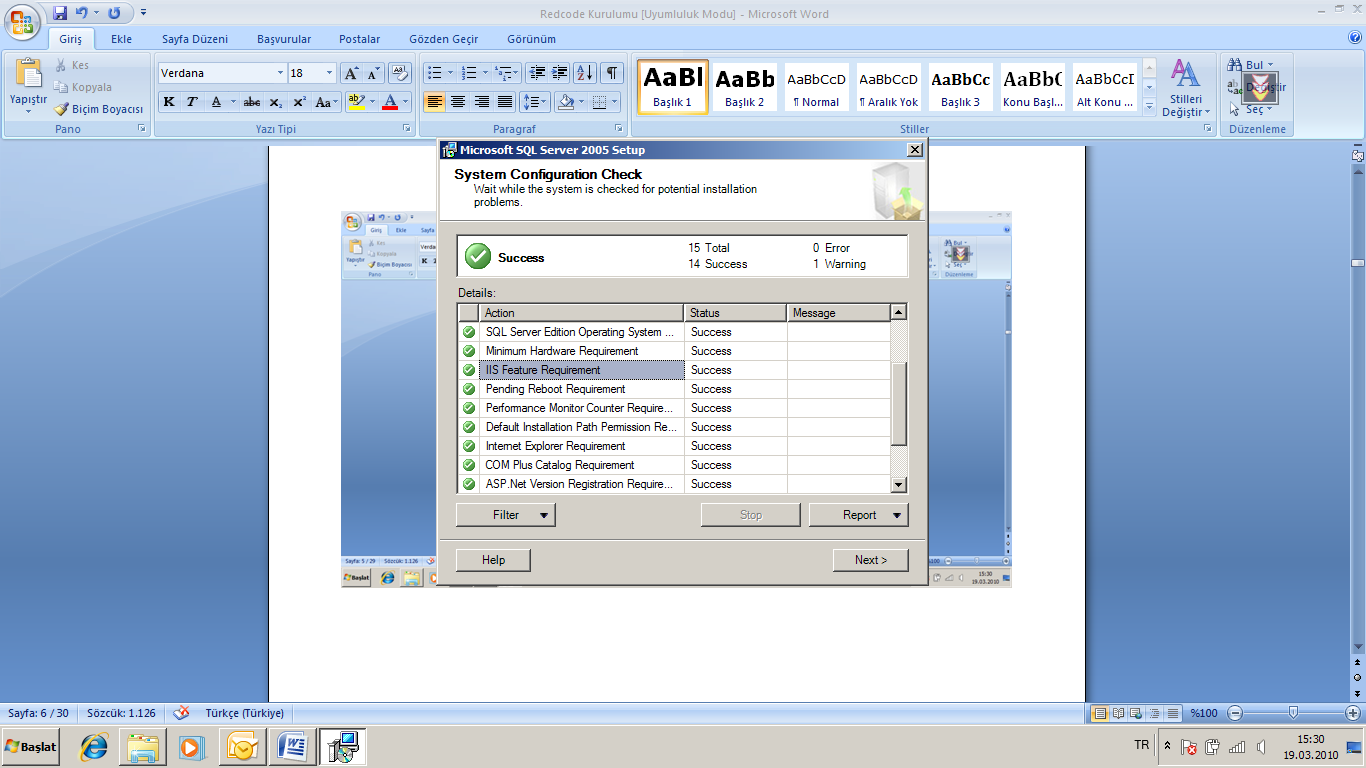The width and height of the screenshot is (1366, 768).
Task: Open the Filter dropdown in SQL Setup
Action: [505, 515]
